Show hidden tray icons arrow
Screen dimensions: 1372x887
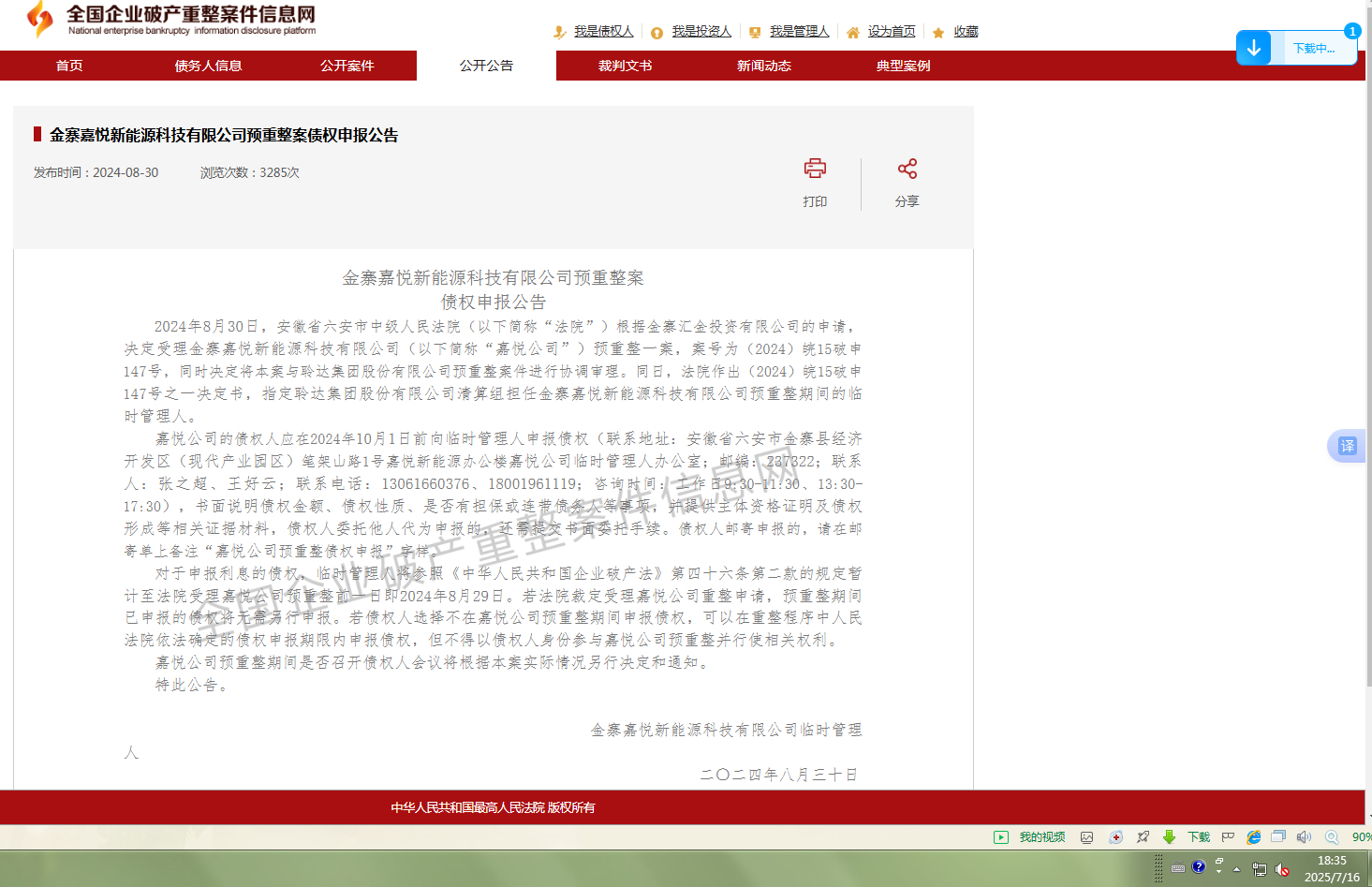[1237, 870]
